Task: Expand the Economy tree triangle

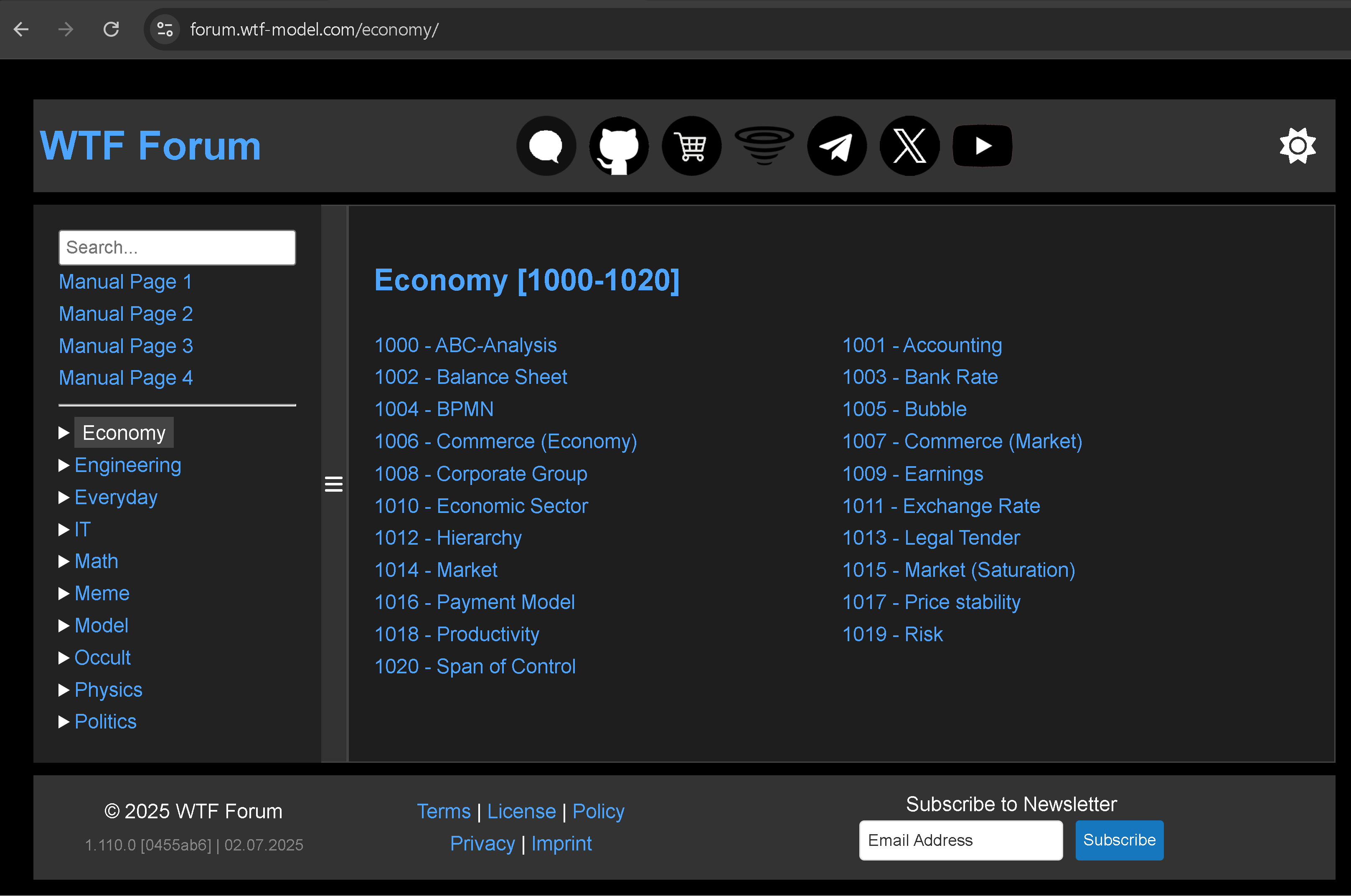Action: click(63, 433)
